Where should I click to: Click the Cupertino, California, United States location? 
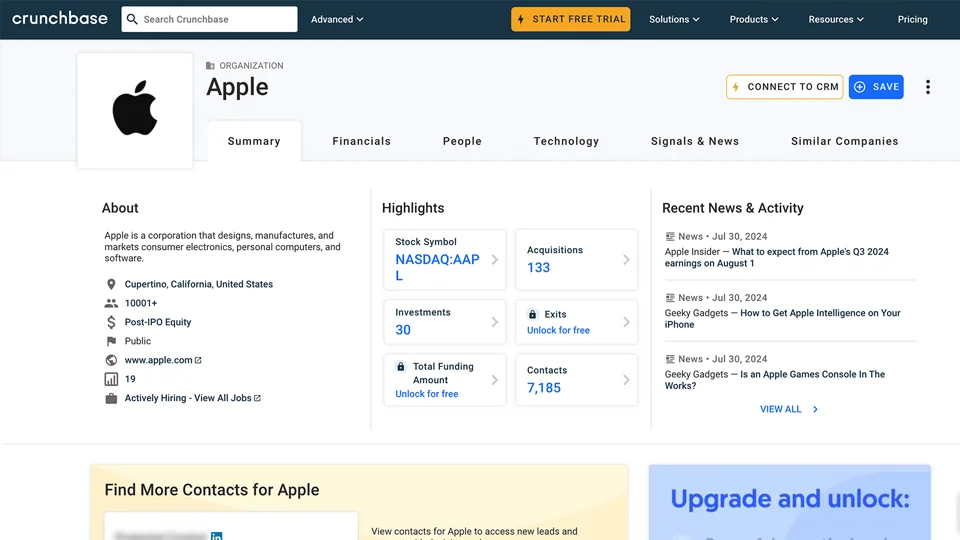[199, 284]
